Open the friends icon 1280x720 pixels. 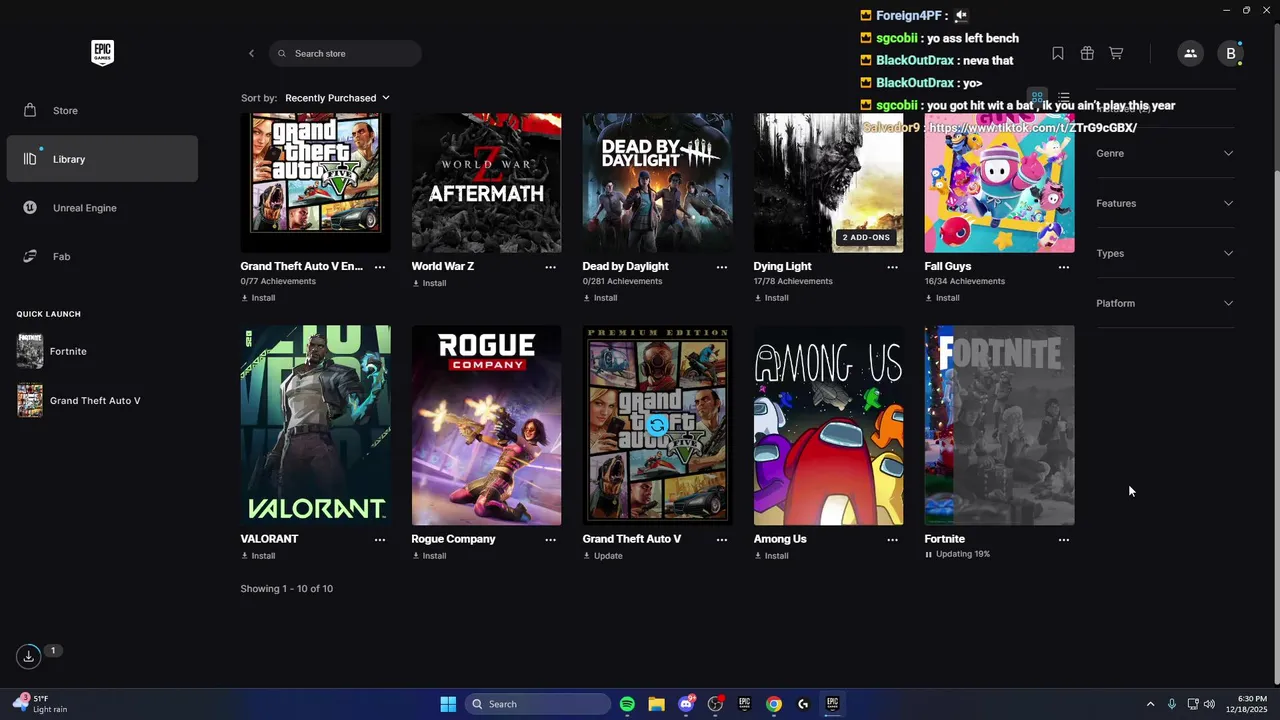pos(1190,53)
